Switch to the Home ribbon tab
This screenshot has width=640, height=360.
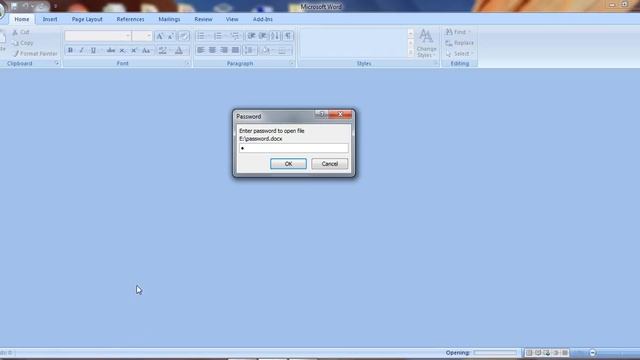pos(22,19)
